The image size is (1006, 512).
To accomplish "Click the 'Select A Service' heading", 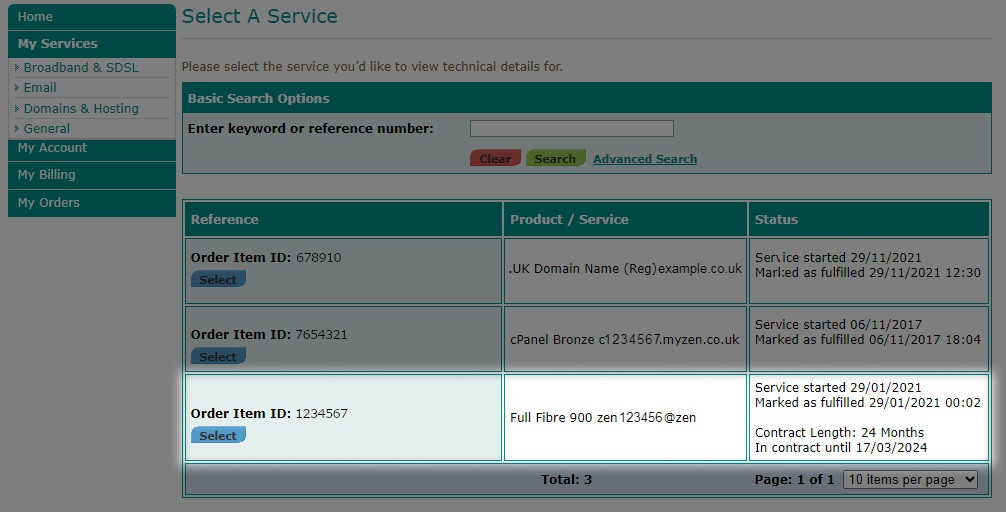I will pos(260,16).
